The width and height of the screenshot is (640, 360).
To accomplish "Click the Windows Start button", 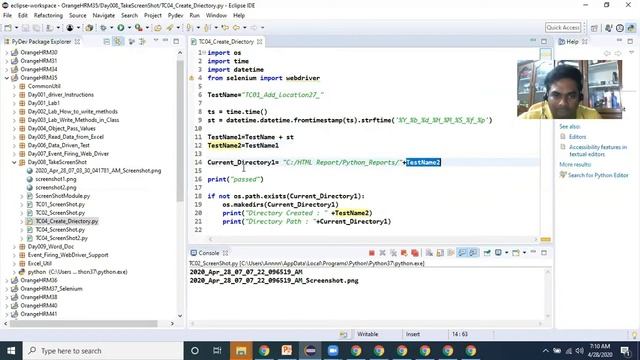I will pyautogui.click(x=11, y=351).
